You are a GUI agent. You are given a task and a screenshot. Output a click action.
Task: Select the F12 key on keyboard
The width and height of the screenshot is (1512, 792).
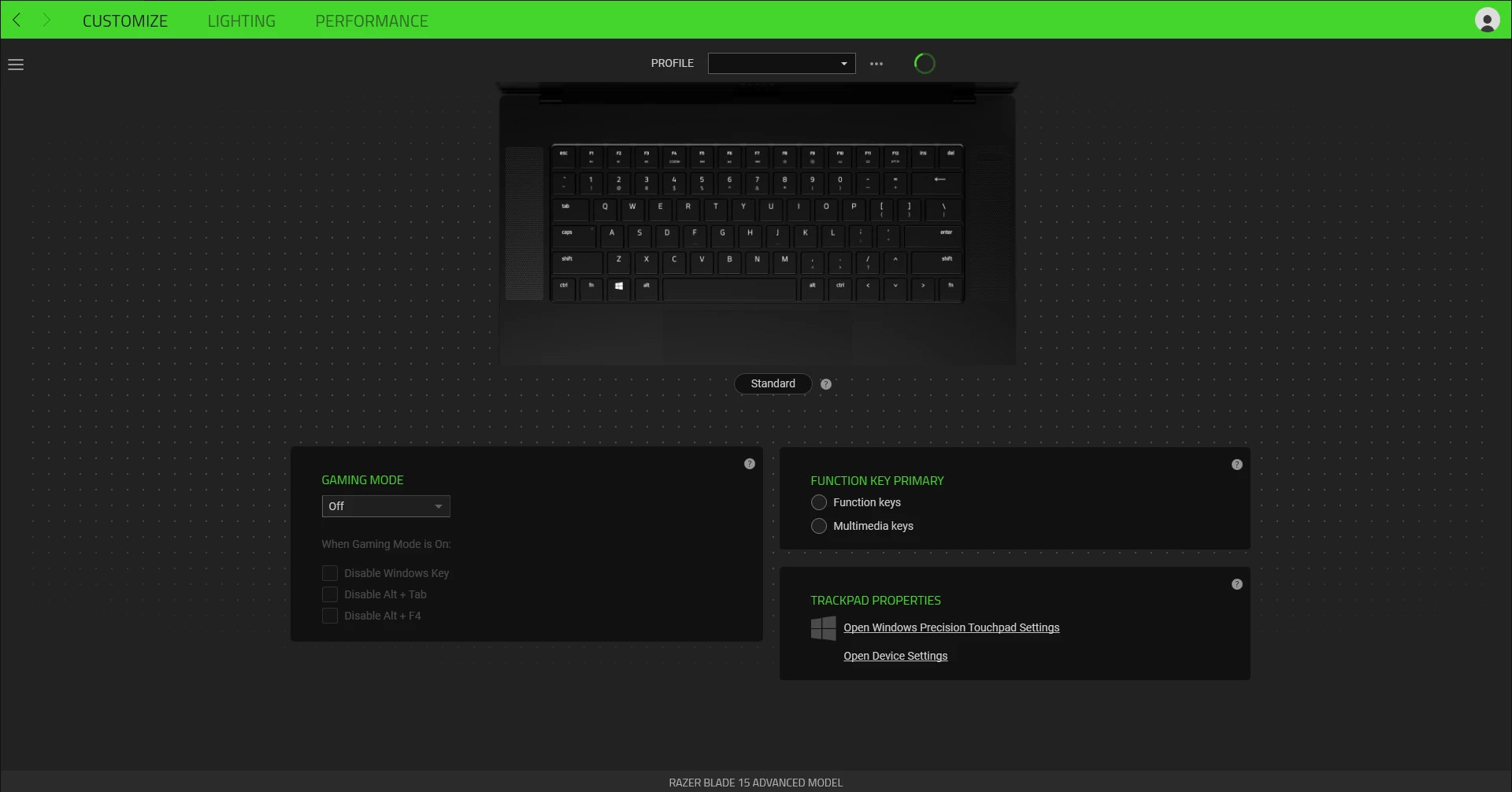pyautogui.click(x=895, y=157)
